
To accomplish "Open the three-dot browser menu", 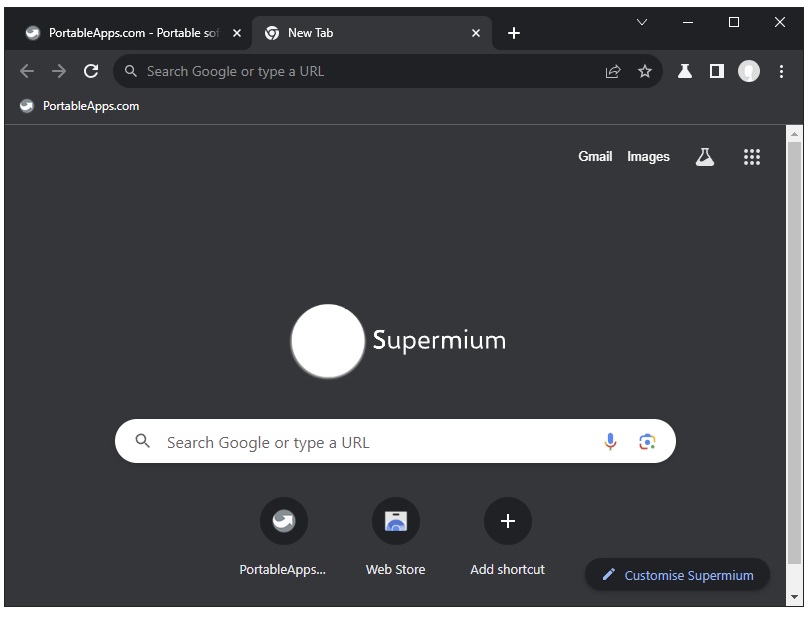I will pos(781,71).
